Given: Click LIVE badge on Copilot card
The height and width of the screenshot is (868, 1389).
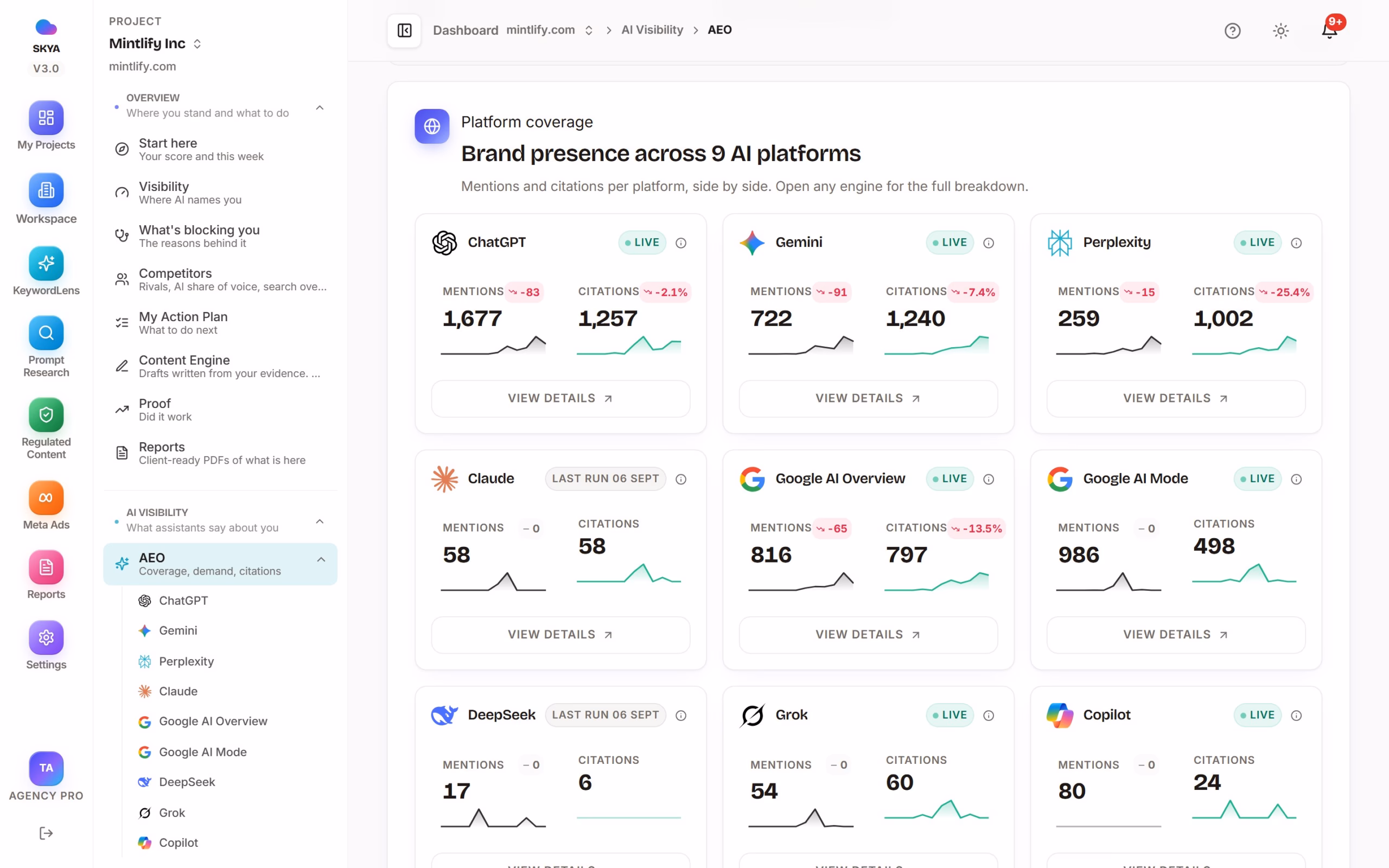Looking at the screenshot, I should [x=1257, y=716].
